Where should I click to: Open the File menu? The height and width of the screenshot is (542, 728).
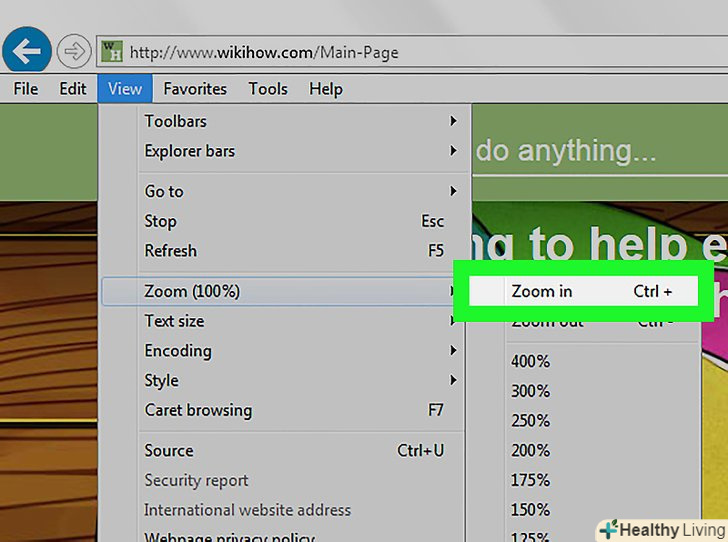pyautogui.click(x=26, y=89)
